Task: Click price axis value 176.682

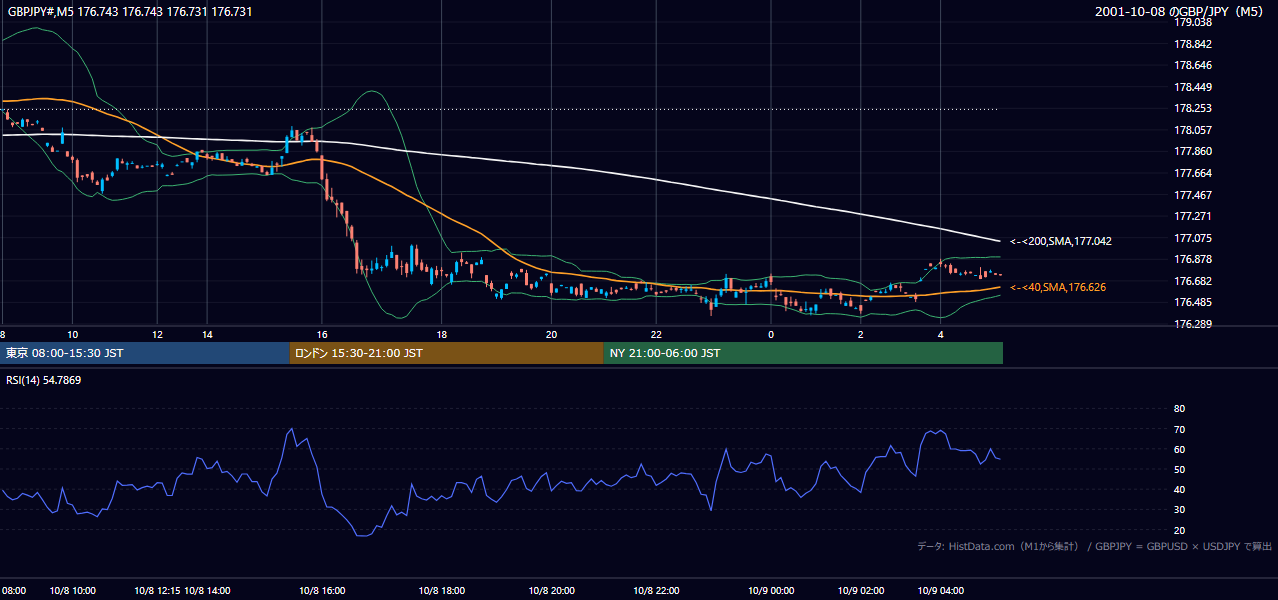Action: tap(1193, 281)
